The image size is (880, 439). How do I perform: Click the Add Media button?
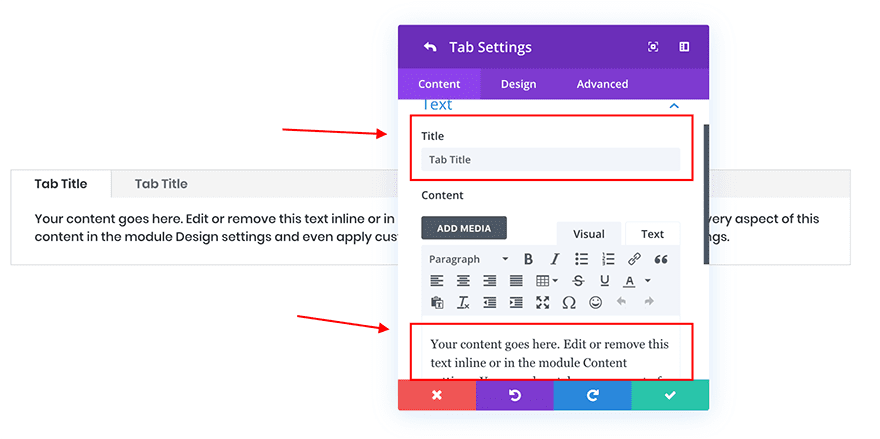click(464, 228)
